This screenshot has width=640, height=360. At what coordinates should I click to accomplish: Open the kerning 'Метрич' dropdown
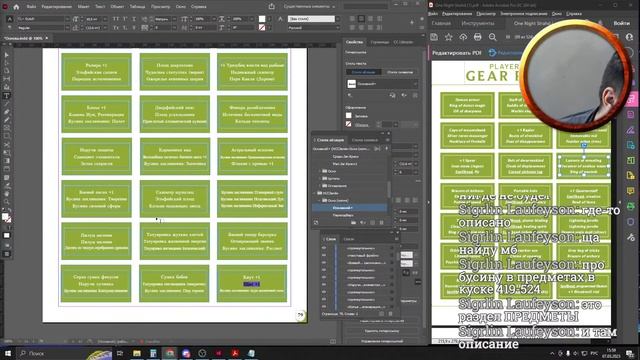(174, 19)
